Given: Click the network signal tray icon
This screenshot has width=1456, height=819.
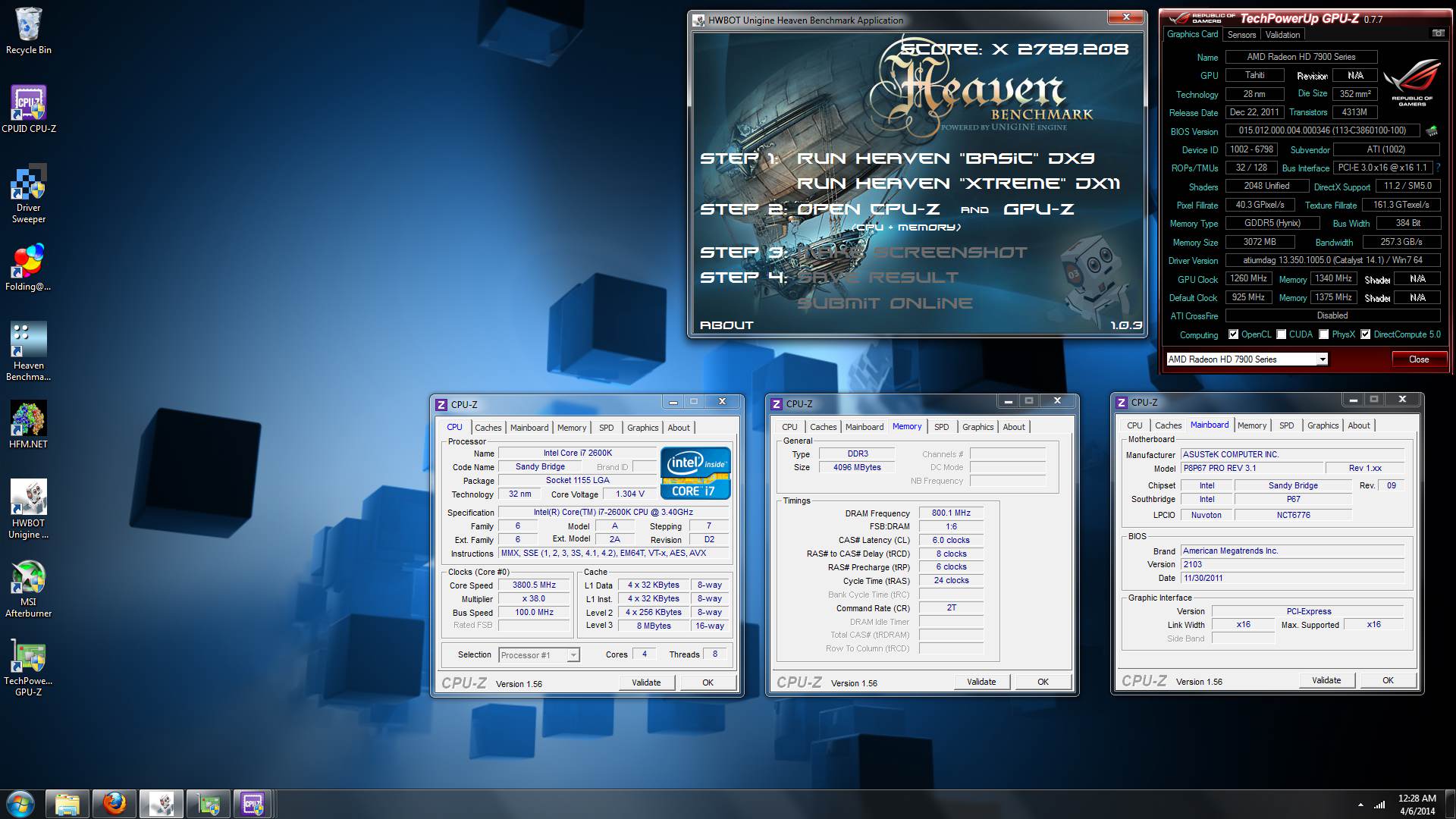Looking at the screenshot, I should coord(1379,805).
